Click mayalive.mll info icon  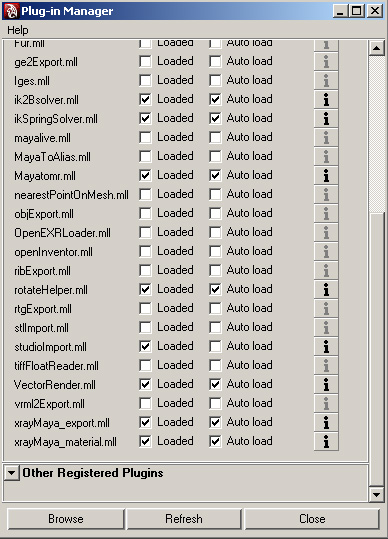pos(326,138)
